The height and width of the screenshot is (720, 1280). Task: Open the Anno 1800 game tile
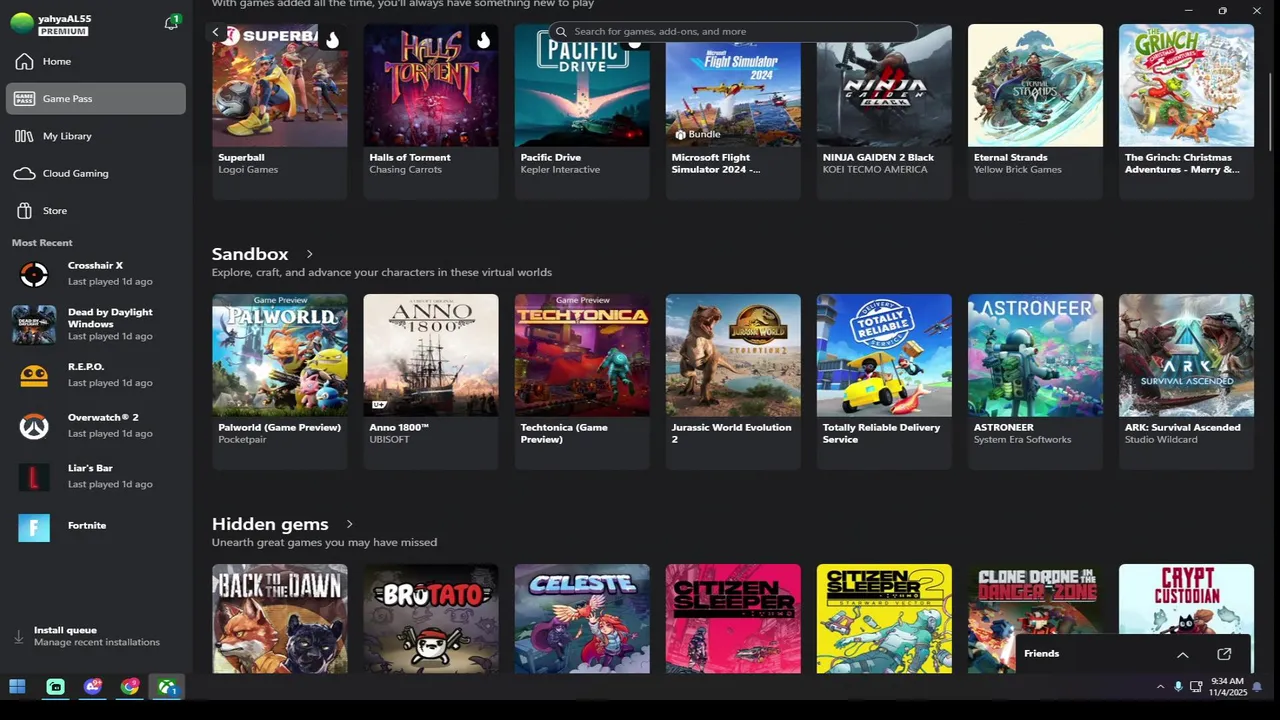(431, 381)
